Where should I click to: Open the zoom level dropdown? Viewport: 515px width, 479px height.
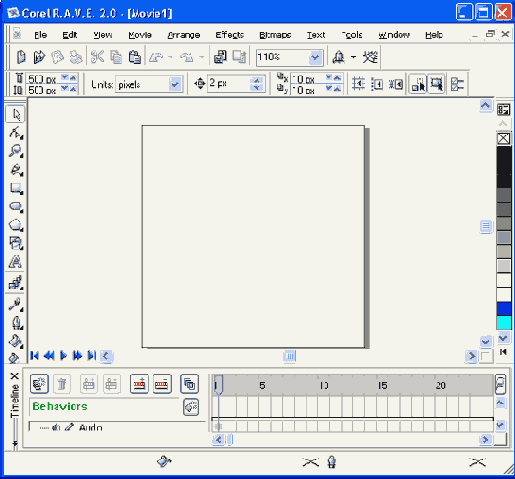(315, 58)
